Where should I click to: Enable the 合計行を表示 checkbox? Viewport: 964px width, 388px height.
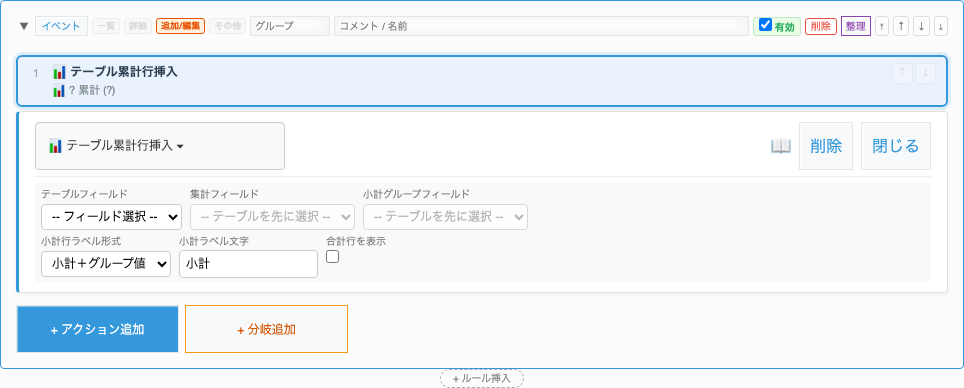click(x=332, y=257)
